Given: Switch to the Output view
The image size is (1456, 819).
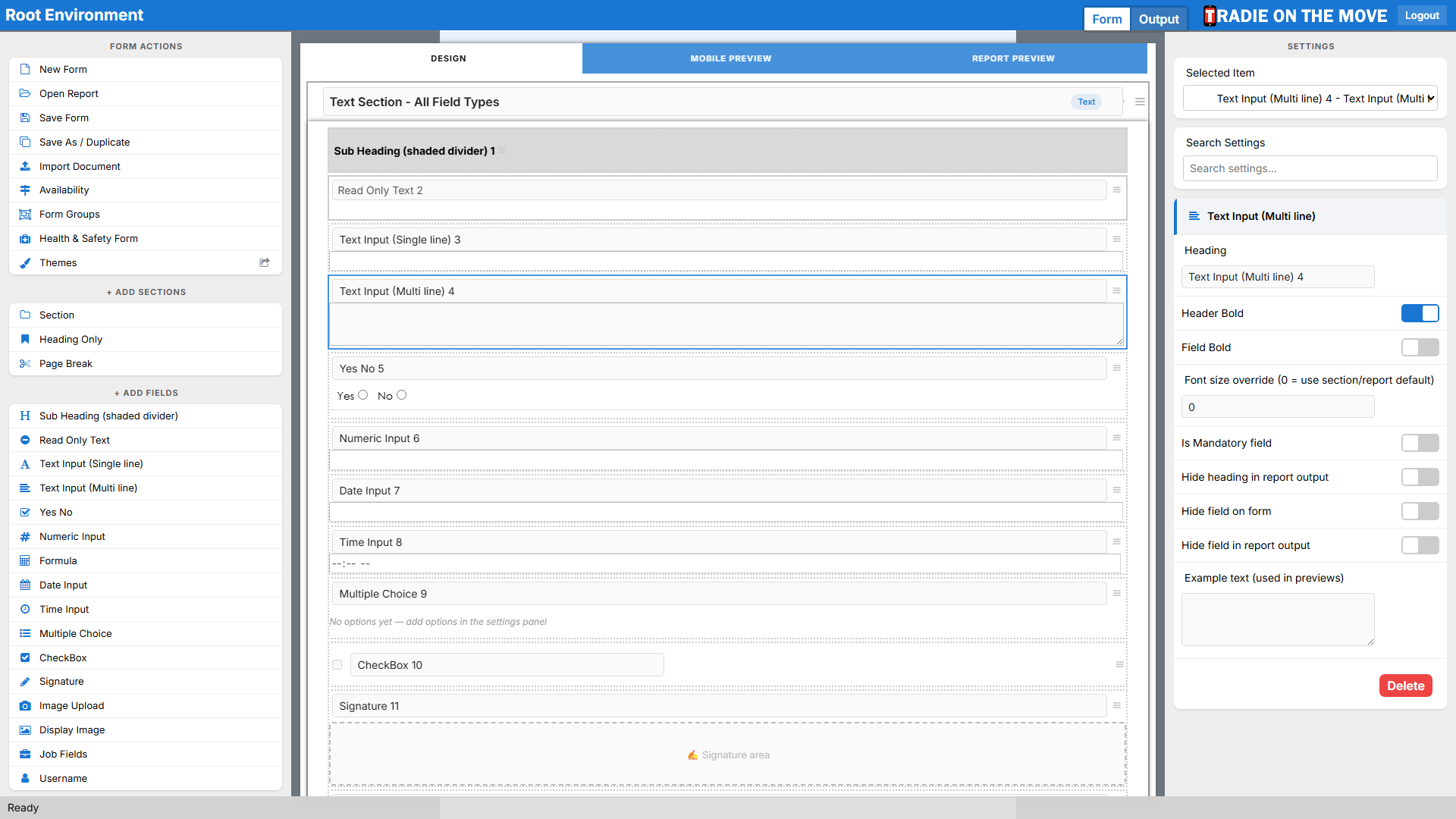Looking at the screenshot, I should [x=1159, y=19].
